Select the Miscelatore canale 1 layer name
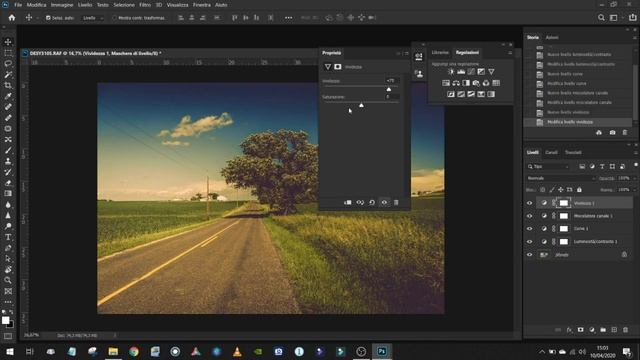The height and width of the screenshot is (360, 640). click(x=593, y=216)
